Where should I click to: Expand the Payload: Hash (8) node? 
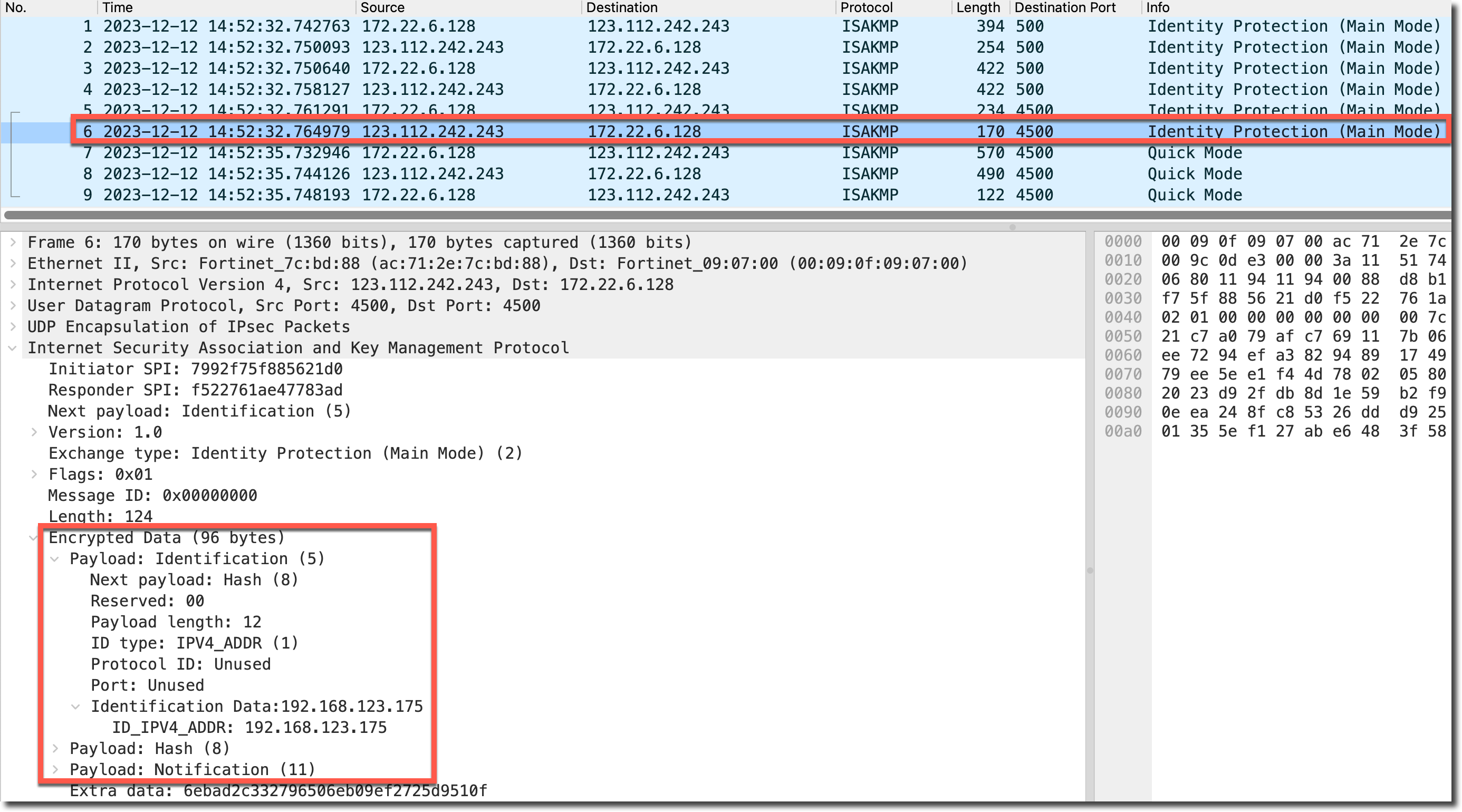[55, 748]
